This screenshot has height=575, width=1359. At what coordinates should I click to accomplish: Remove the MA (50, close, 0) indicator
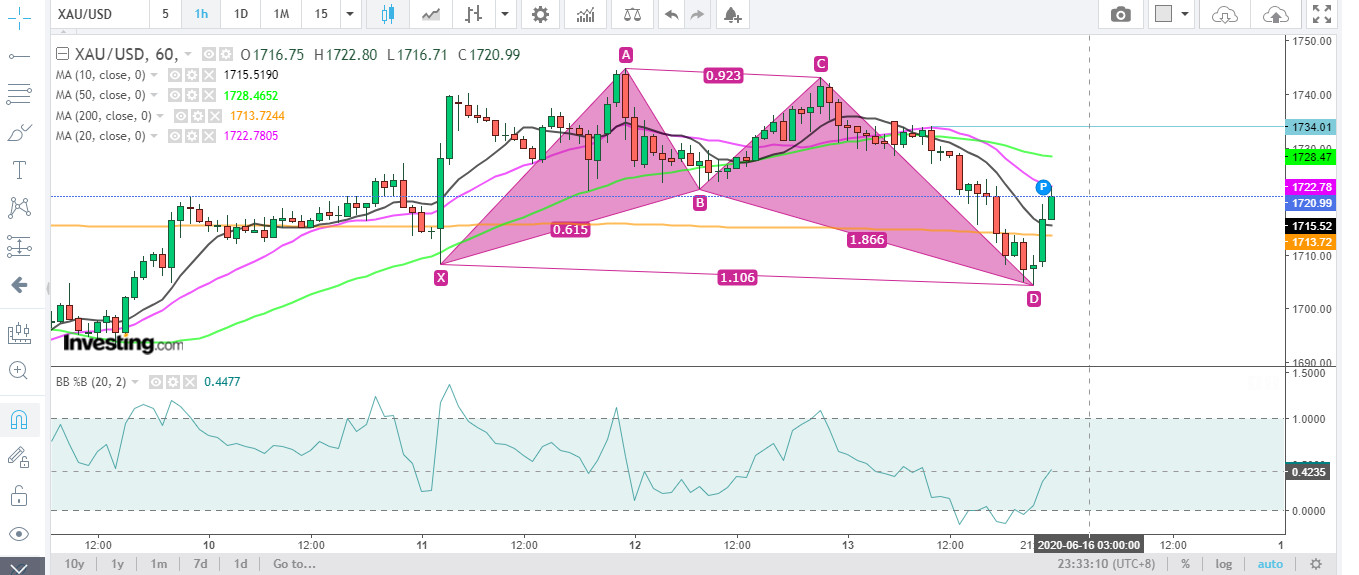tap(208, 95)
